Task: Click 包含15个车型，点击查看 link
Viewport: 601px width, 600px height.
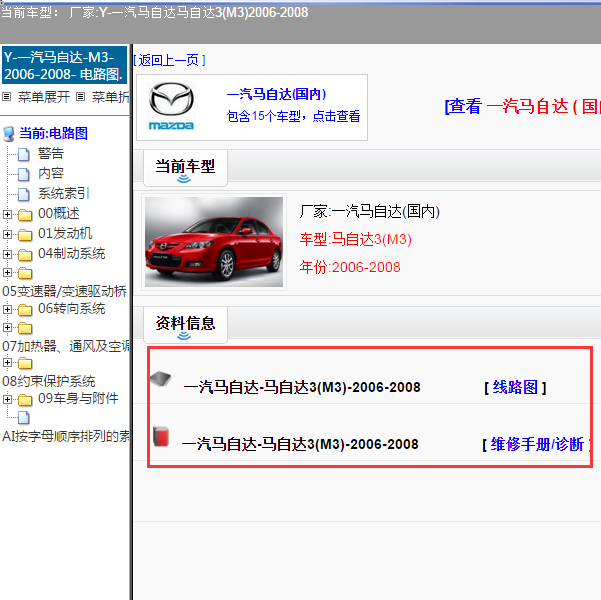Action: click(x=293, y=116)
